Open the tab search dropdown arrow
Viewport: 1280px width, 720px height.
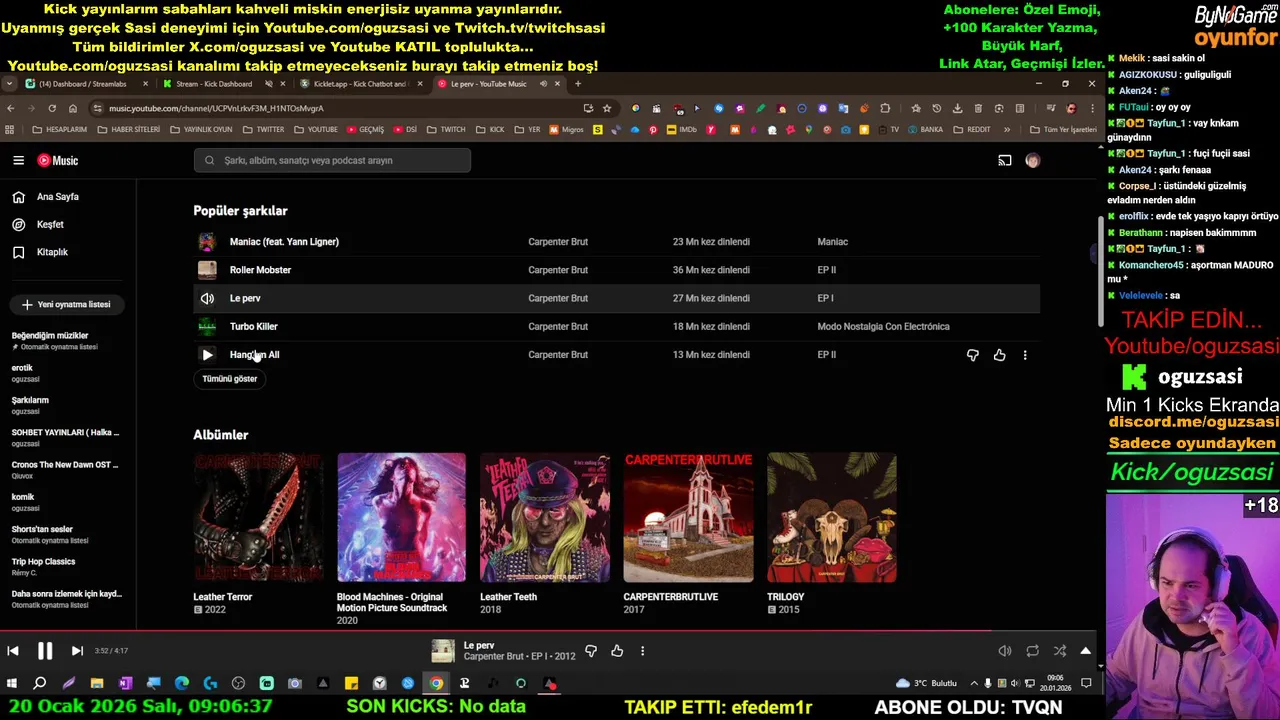[9, 84]
